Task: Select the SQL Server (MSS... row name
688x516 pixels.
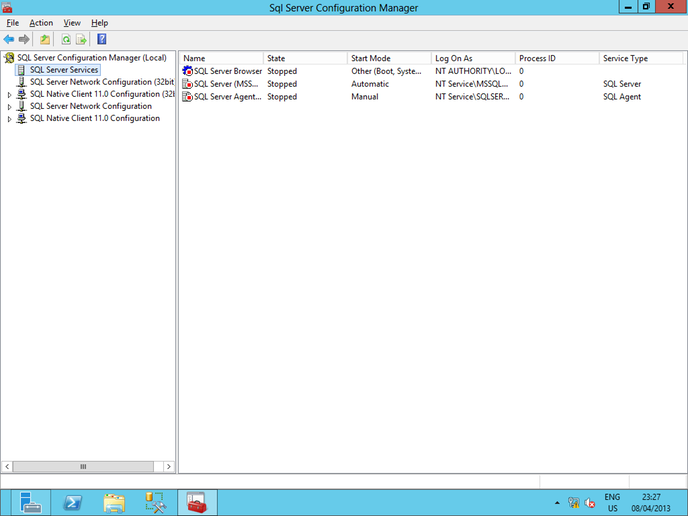Action: click(x=226, y=84)
